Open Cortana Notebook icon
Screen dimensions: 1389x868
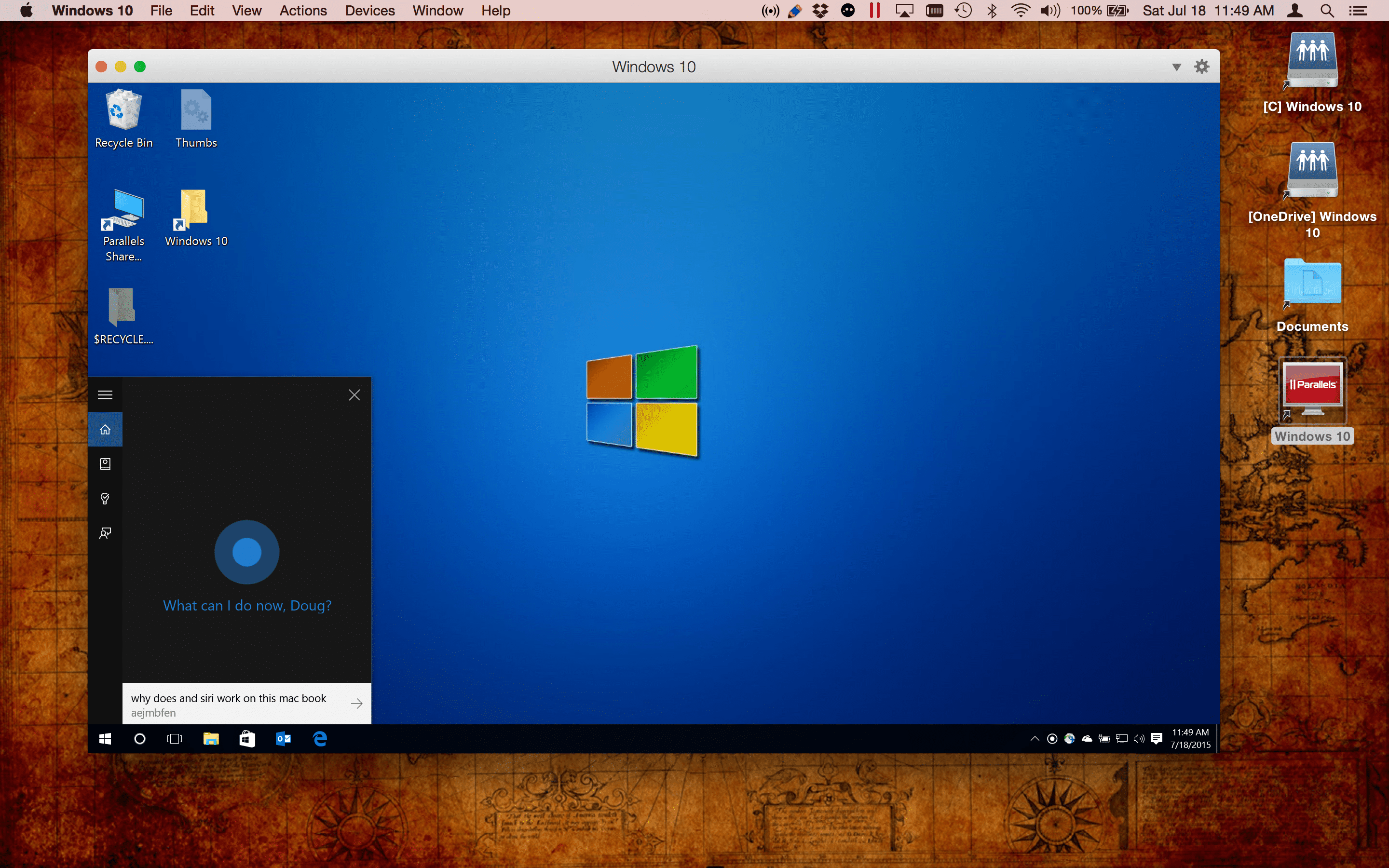105,464
